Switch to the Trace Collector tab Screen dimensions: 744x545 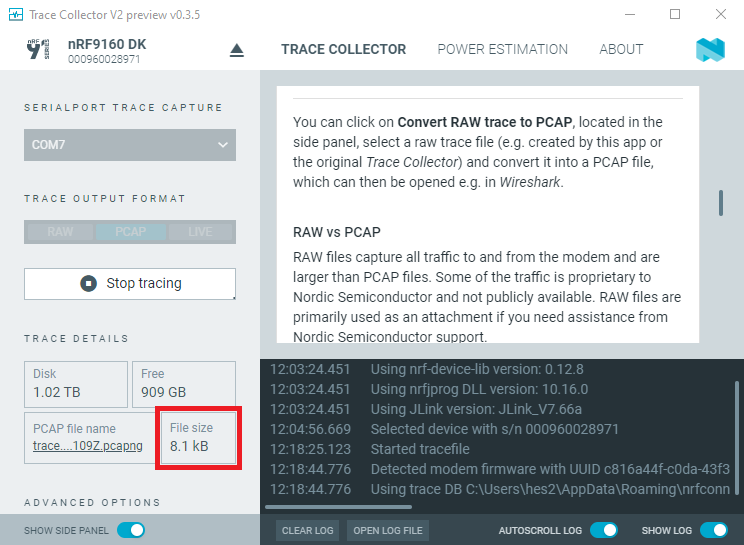click(344, 49)
